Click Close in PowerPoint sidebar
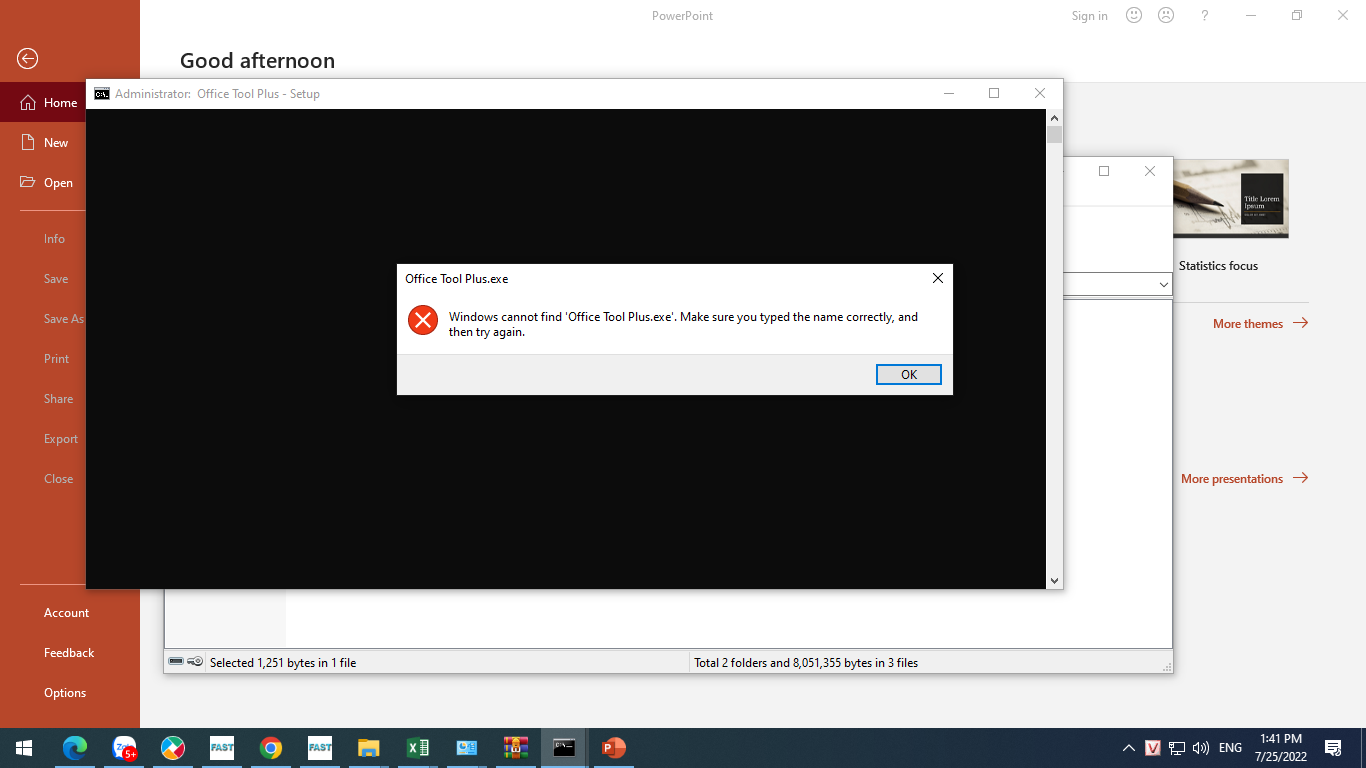The height and width of the screenshot is (768, 1366). tap(58, 479)
